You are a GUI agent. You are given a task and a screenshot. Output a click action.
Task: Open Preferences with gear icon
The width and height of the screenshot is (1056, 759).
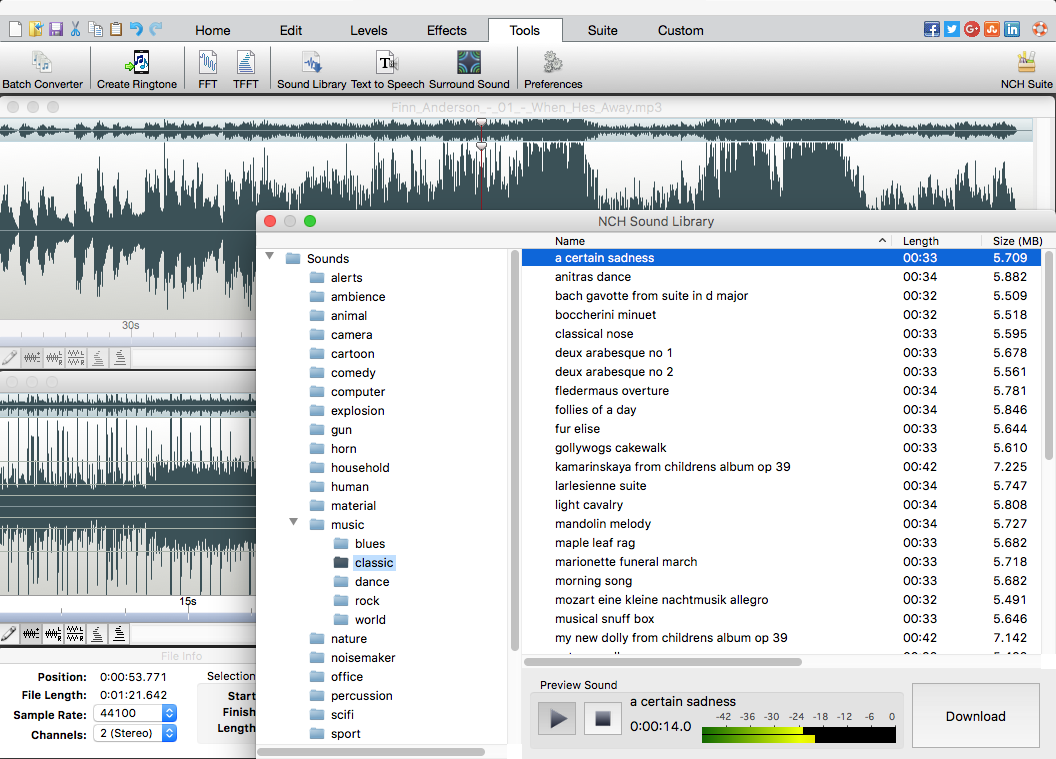click(553, 69)
